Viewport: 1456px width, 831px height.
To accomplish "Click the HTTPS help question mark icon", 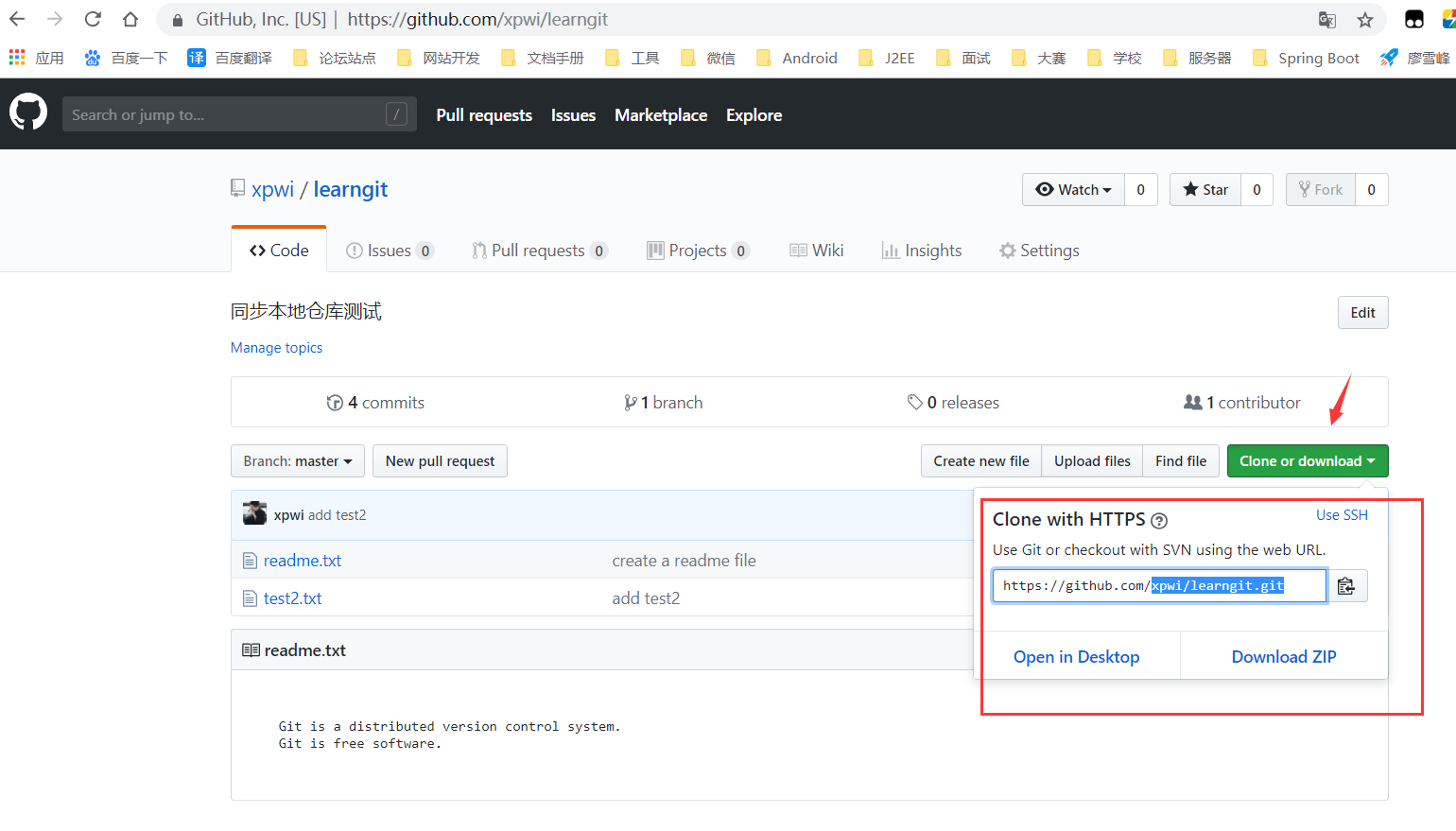I will (x=1159, y=520).
